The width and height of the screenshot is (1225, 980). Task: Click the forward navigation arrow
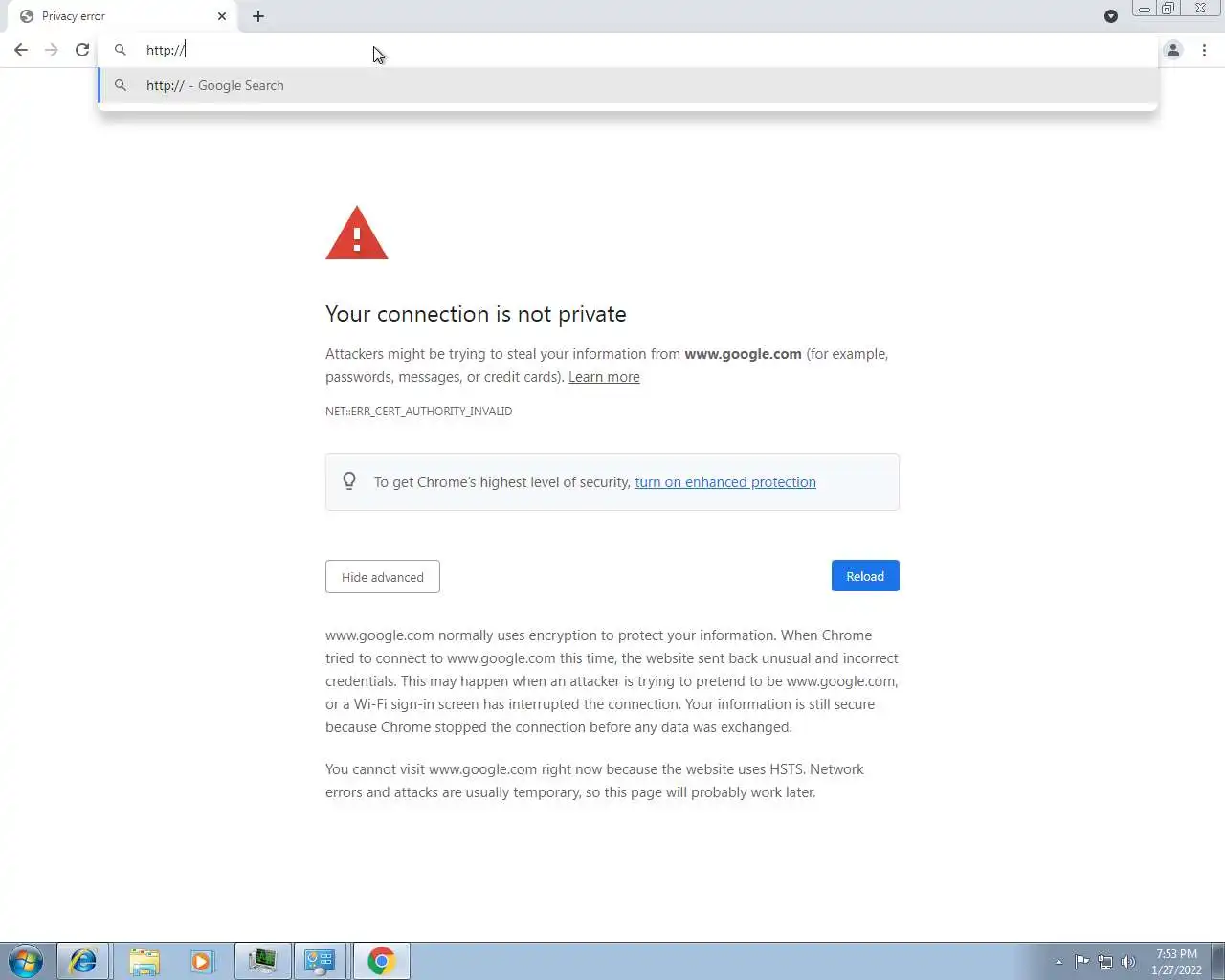click(x=52, y=50)
